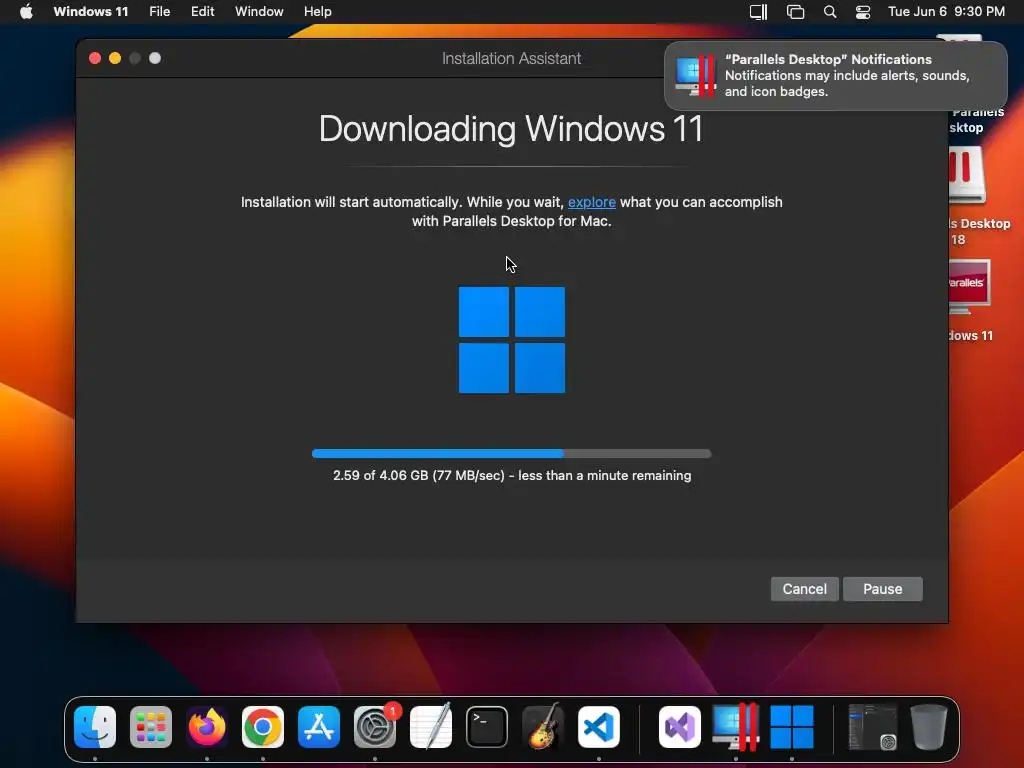
Task: Launch Firefox from the dock
Action: point(206,727)
